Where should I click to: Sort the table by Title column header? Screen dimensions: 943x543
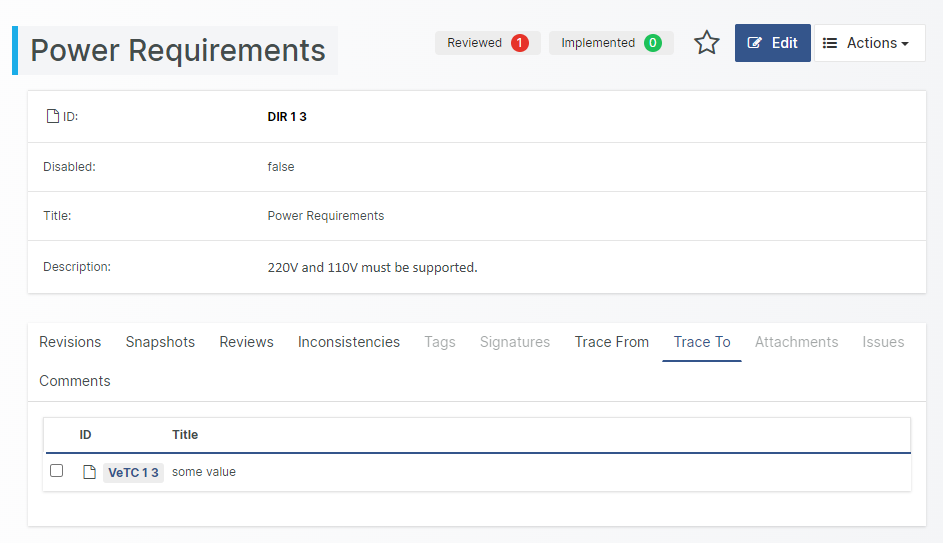tap(185, 435)
